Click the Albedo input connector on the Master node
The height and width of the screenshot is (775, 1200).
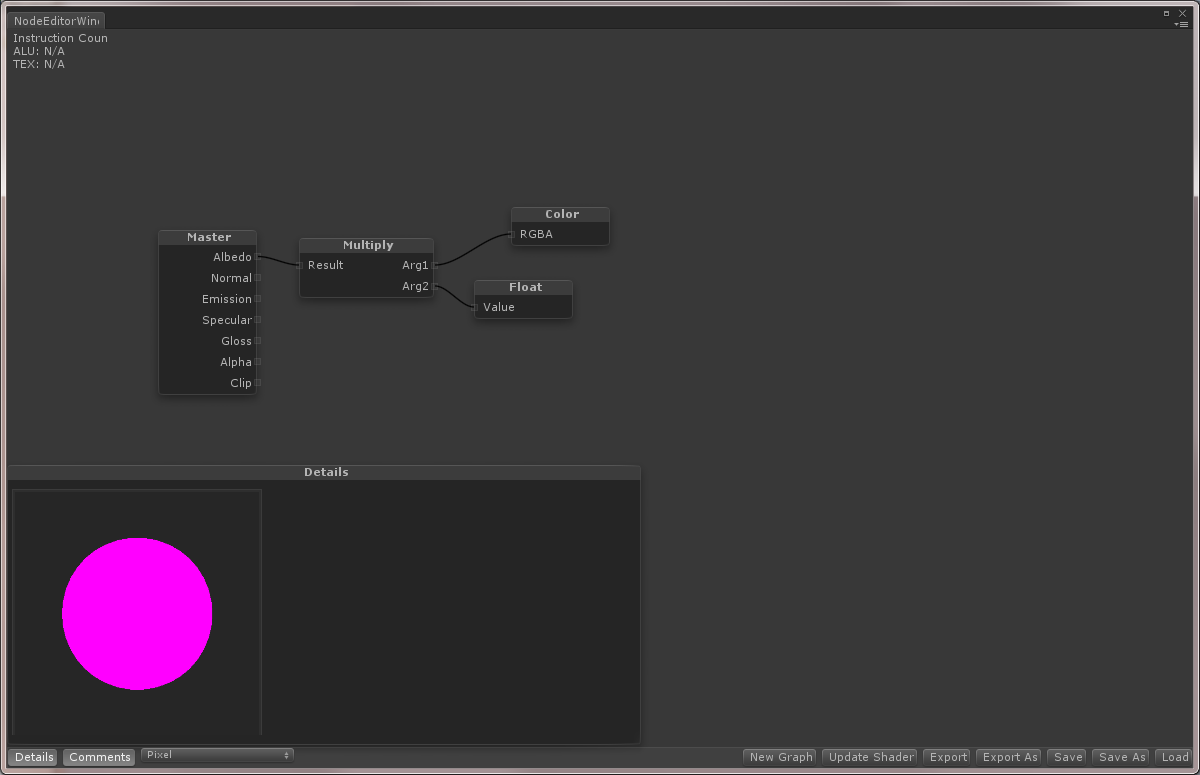[x=258, y=257]
